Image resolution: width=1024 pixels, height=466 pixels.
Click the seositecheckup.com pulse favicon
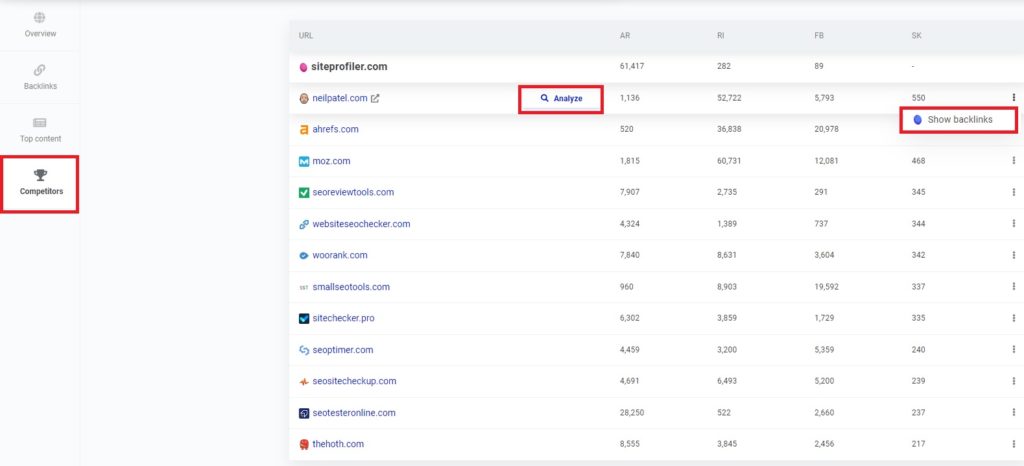pos(304,382)
